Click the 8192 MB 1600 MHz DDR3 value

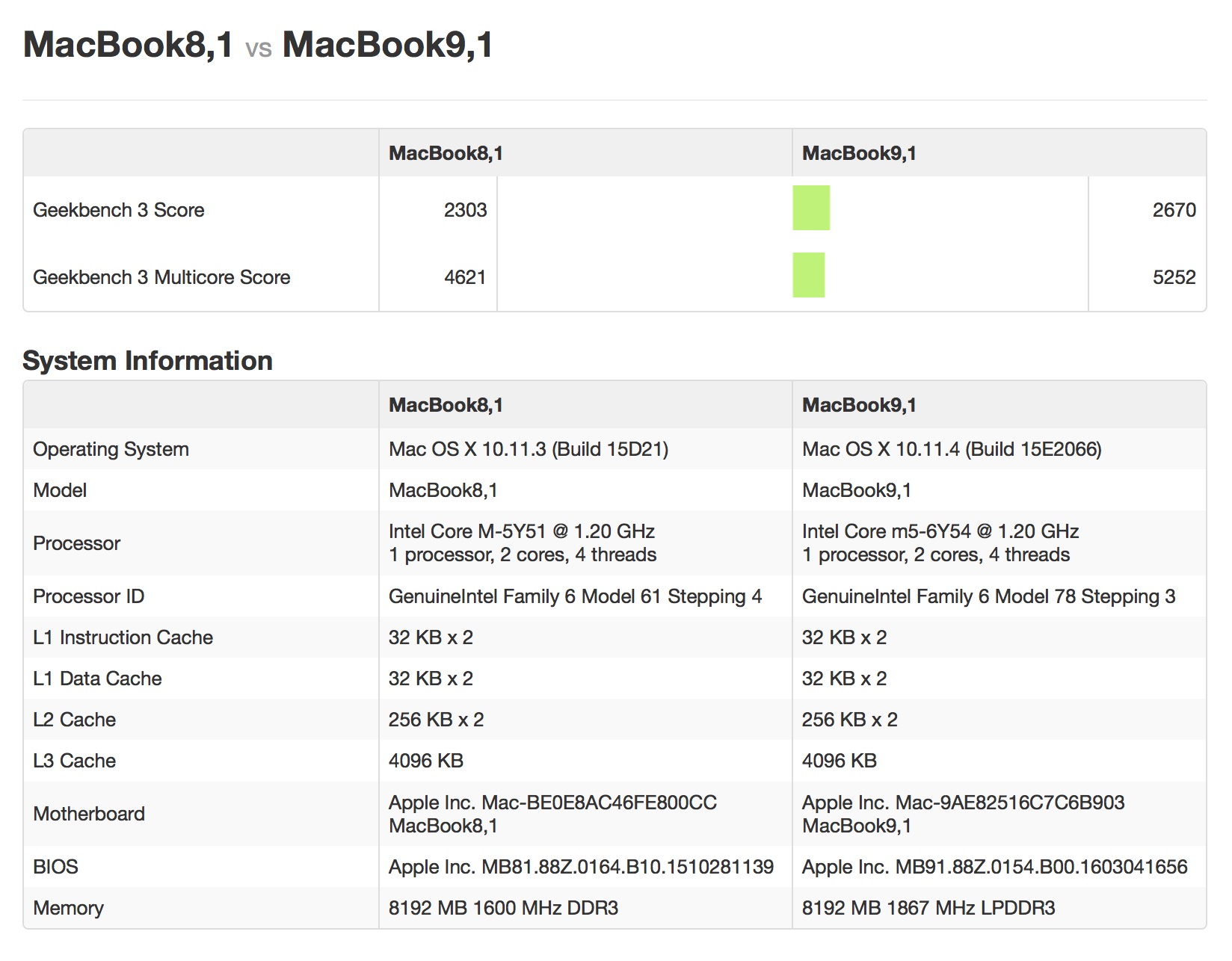click(x=503, y=908)
